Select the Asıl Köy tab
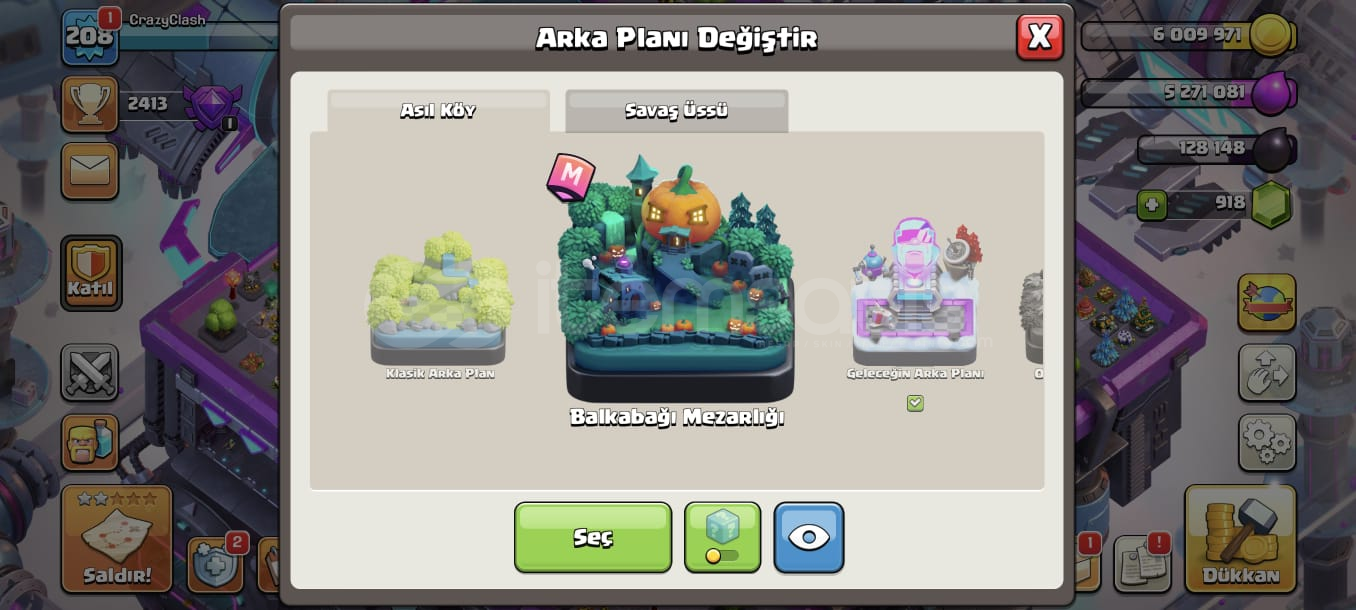The height and width of the screenshot is (610, 1356). [438, 110]
